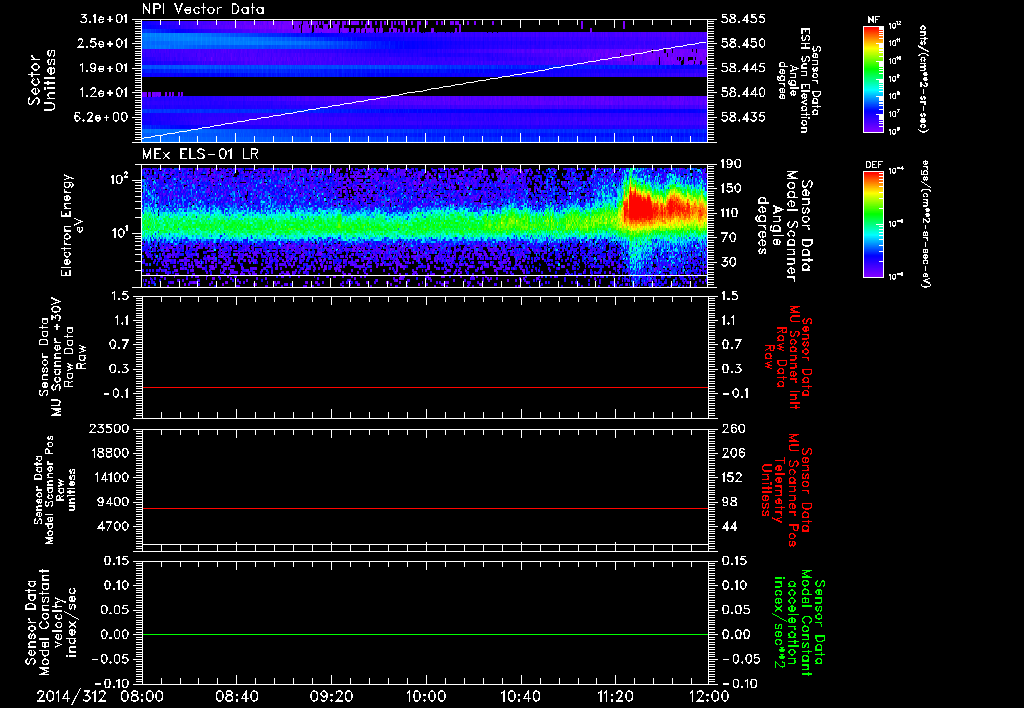Click the '260' telemetry tick value
Viewport: 1024px width, 708px height.
[x=733, y=428]
